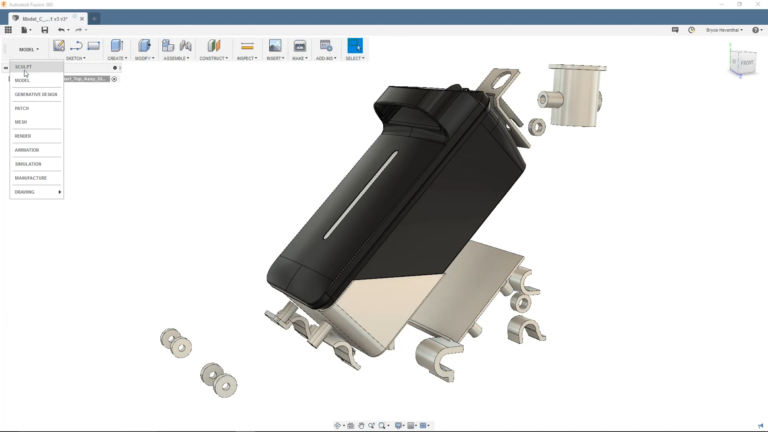Image resolution: width=768 pixels, height=432 pixels.
Task: Click the Orbit tool icon at bottom
Action: (337, 426)
